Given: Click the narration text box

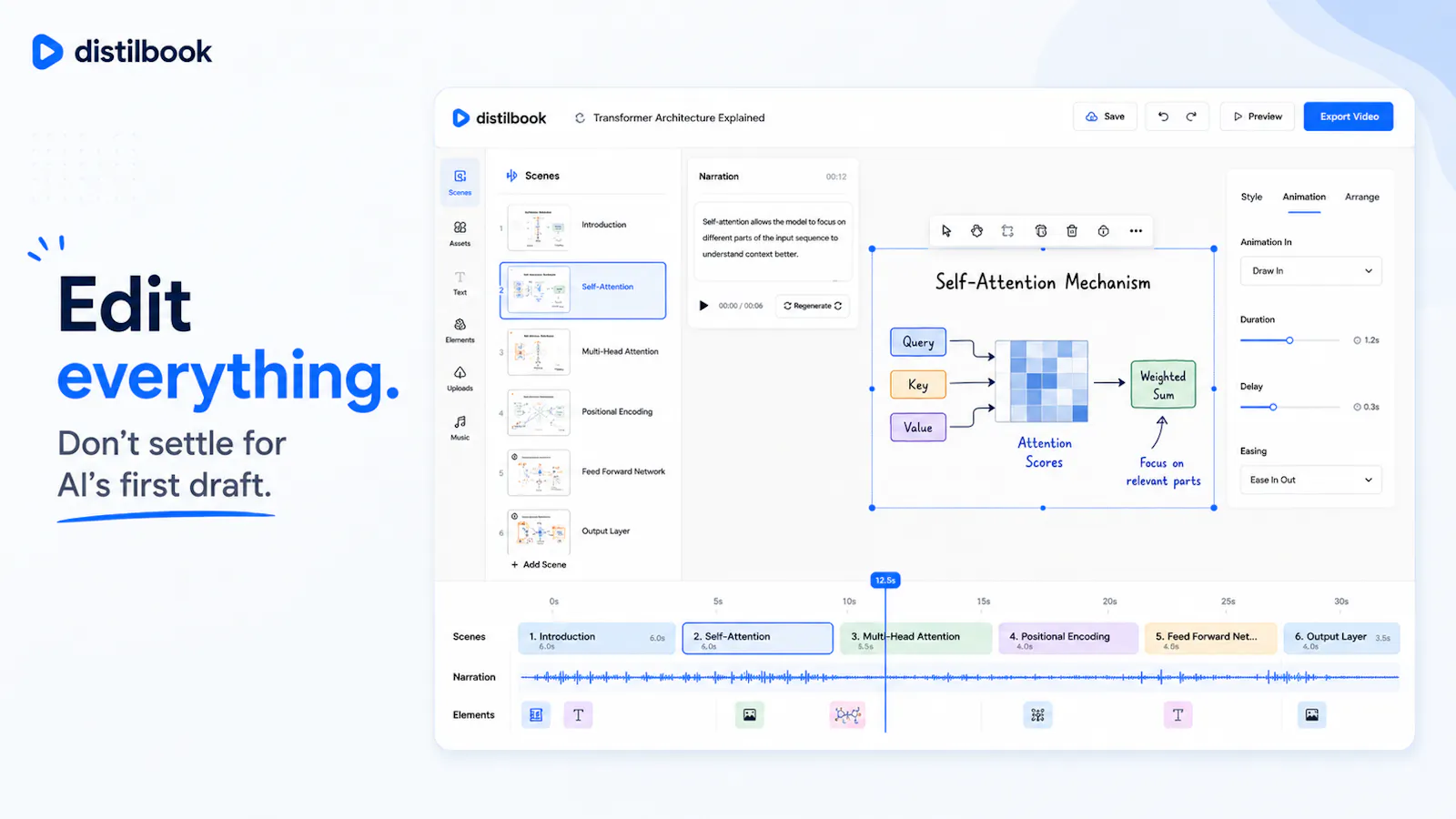Looking at the screenshot, I should click(x=773, y=240).
